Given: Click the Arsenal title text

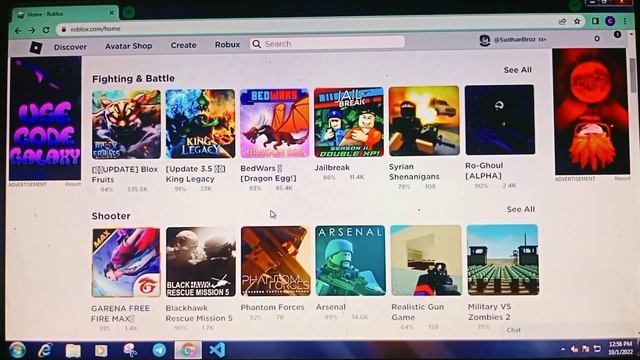Looking at the screenshot, I should pos(331,307).
